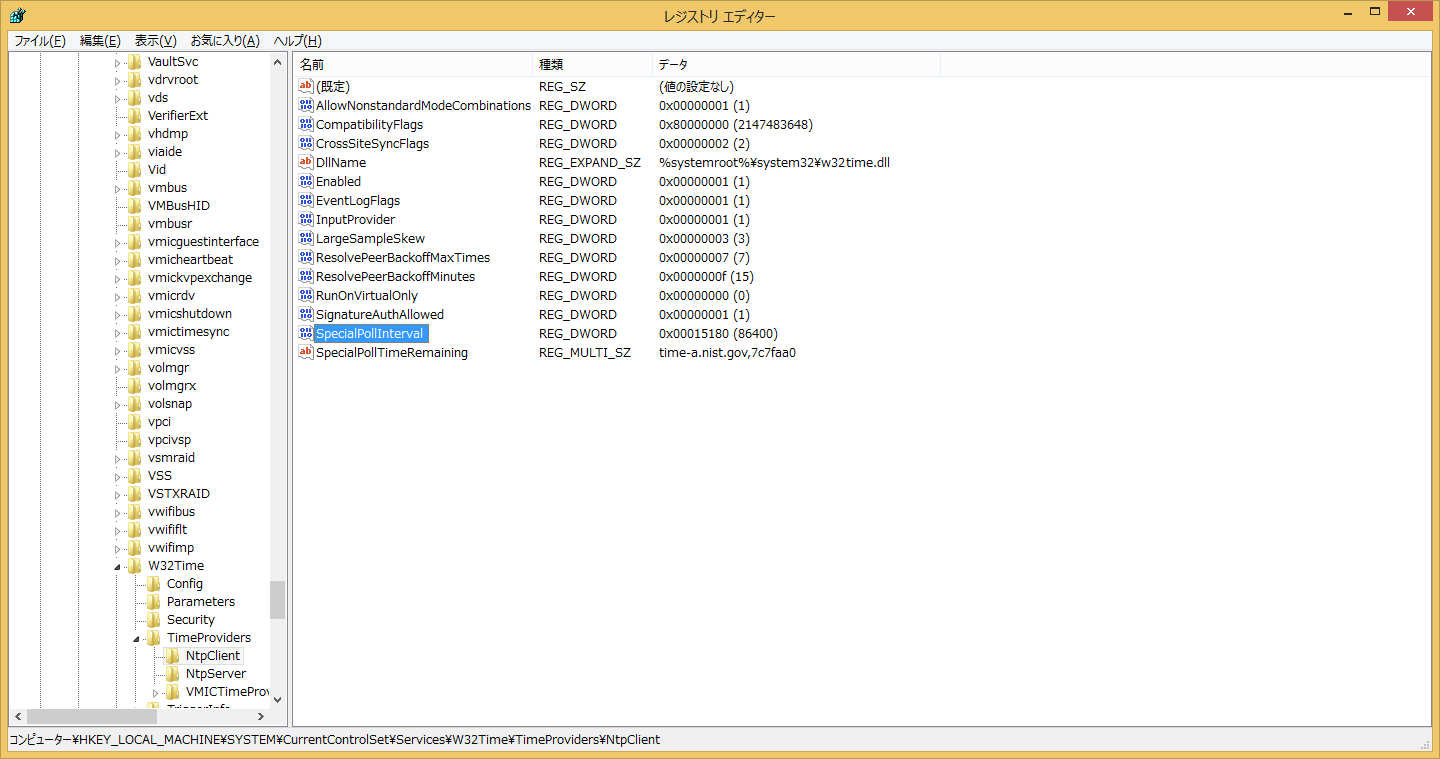
Task: Click the folder icon of Parameters key
Action: tap(154, 602)
